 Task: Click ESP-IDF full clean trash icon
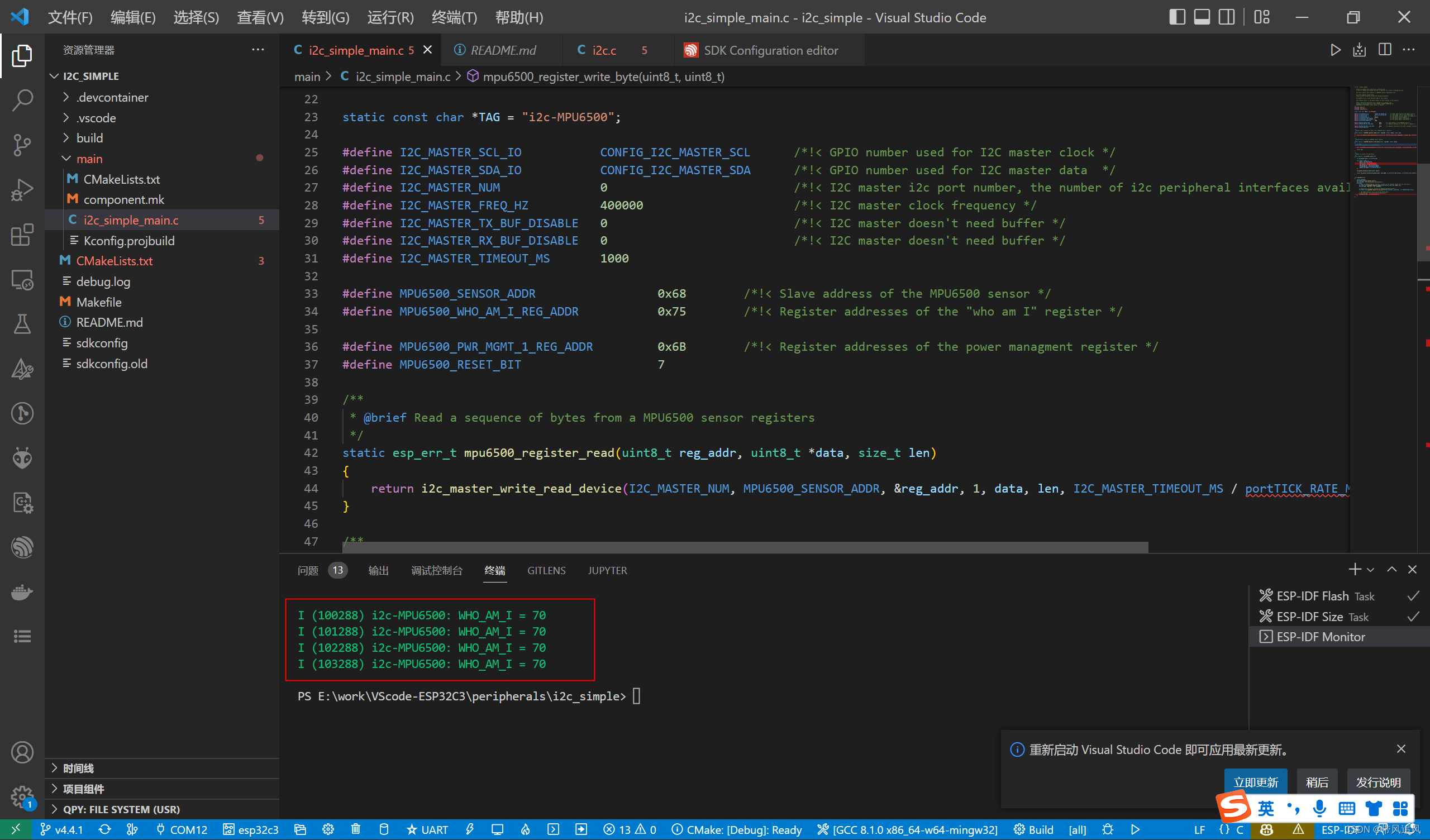356,829
